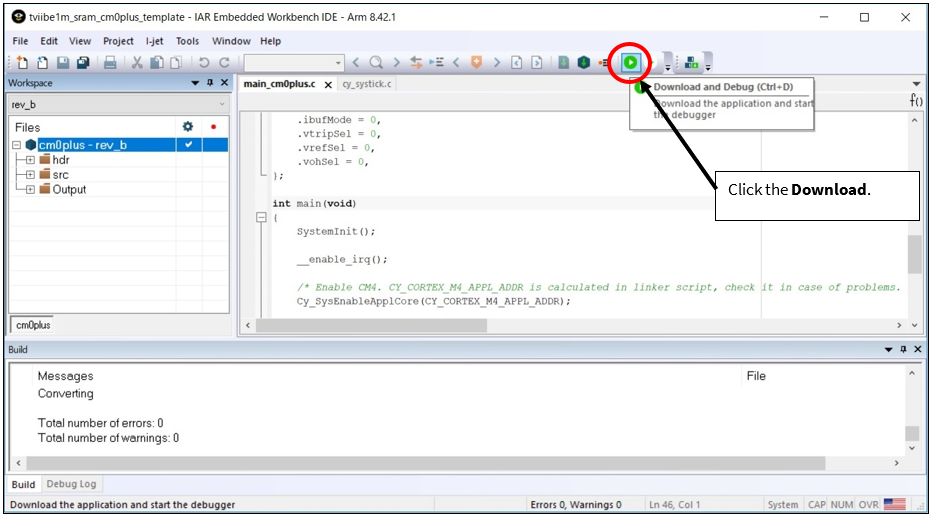
Task: Open the Workspace panel menu arrow
Action: tap(195, 83)
